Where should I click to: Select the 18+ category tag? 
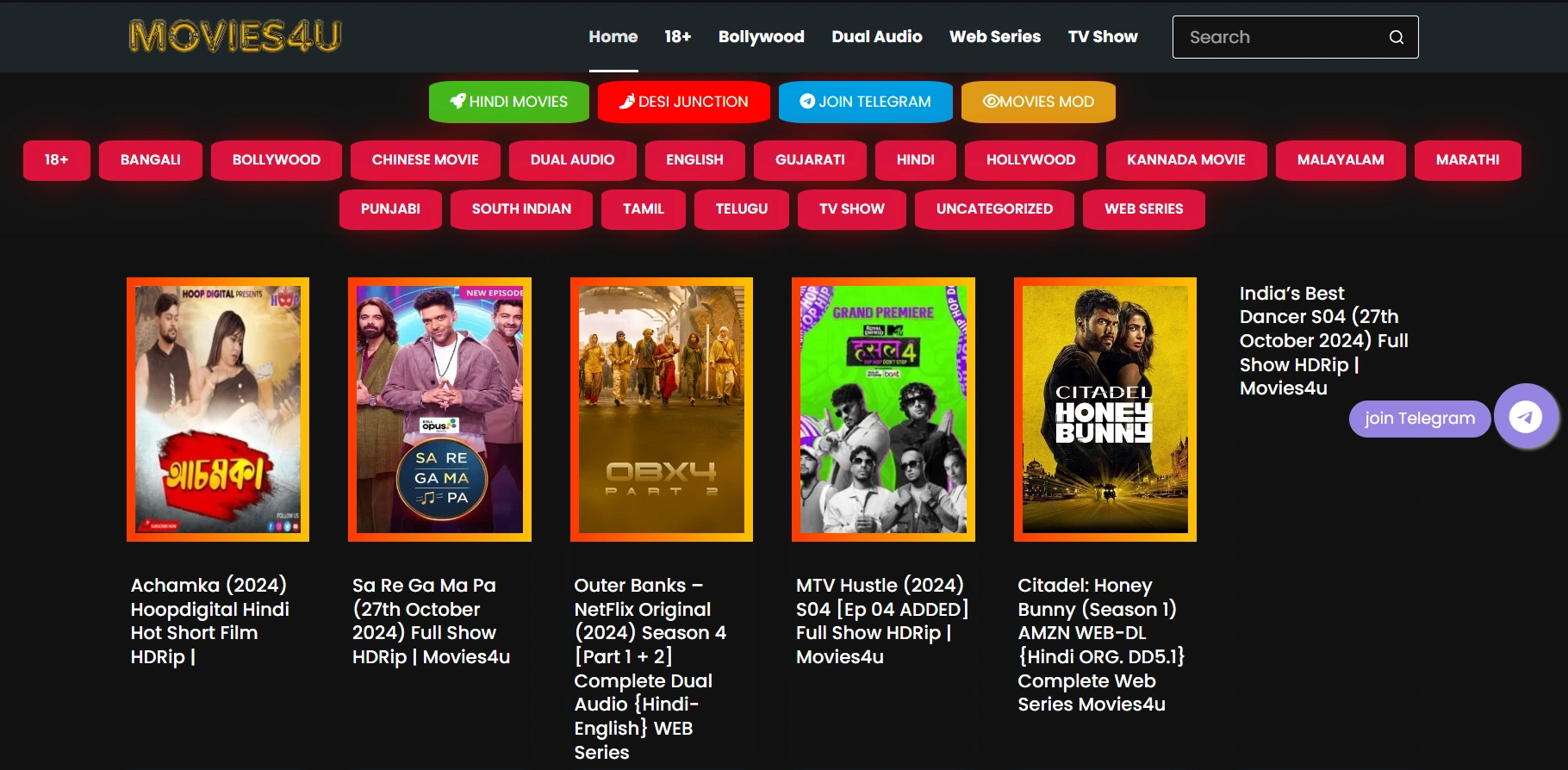click(x=57, y=160)
